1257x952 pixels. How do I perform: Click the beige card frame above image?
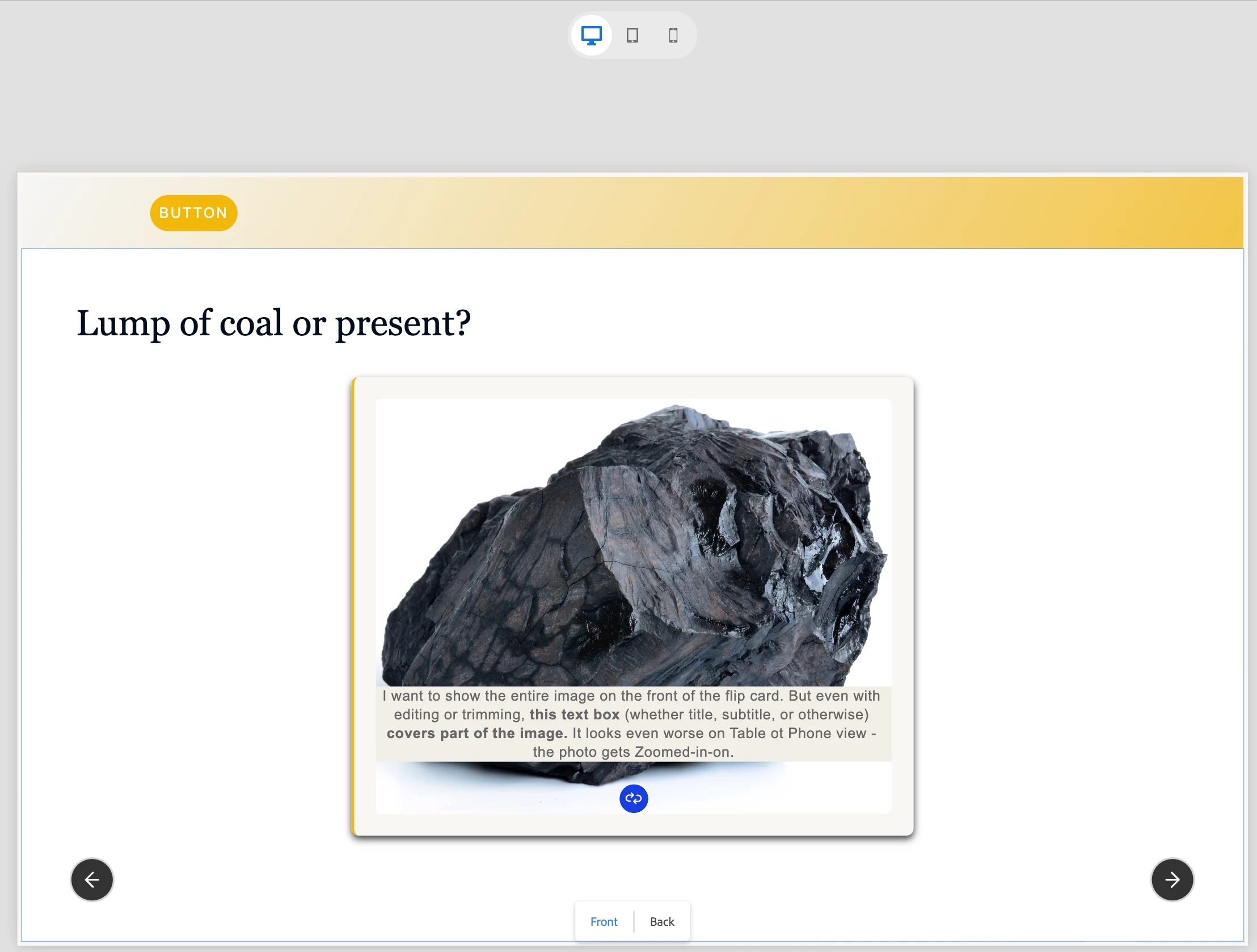pyautogui.click(x=633, y=388)
